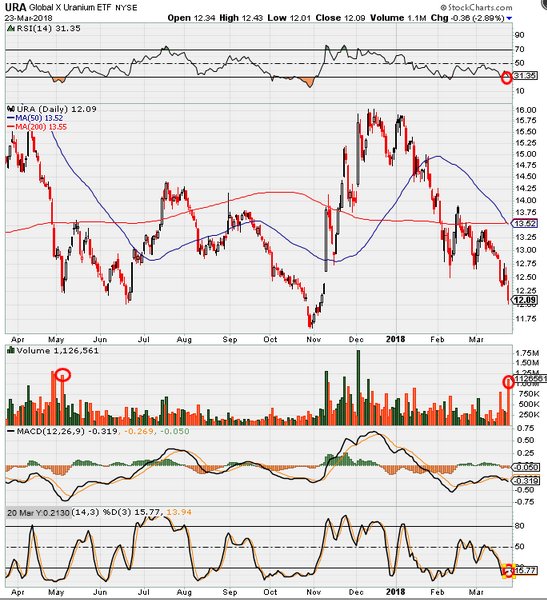This screenshot has height=600, width=547.
Task: Click the NYSE exchange label
Action: pyautogui.click(x=126, y=8)
